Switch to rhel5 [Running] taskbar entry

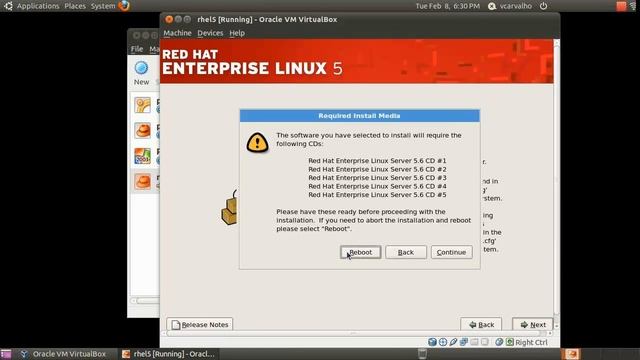pyautogui.click(x=169, y=354)
